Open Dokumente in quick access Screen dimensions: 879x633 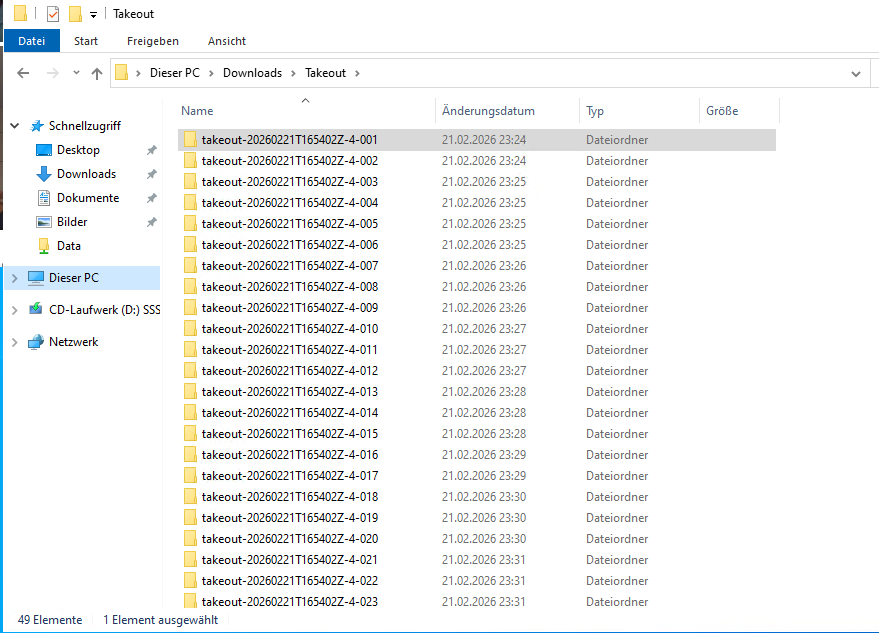pyautogui.click(x=88, y=198)
